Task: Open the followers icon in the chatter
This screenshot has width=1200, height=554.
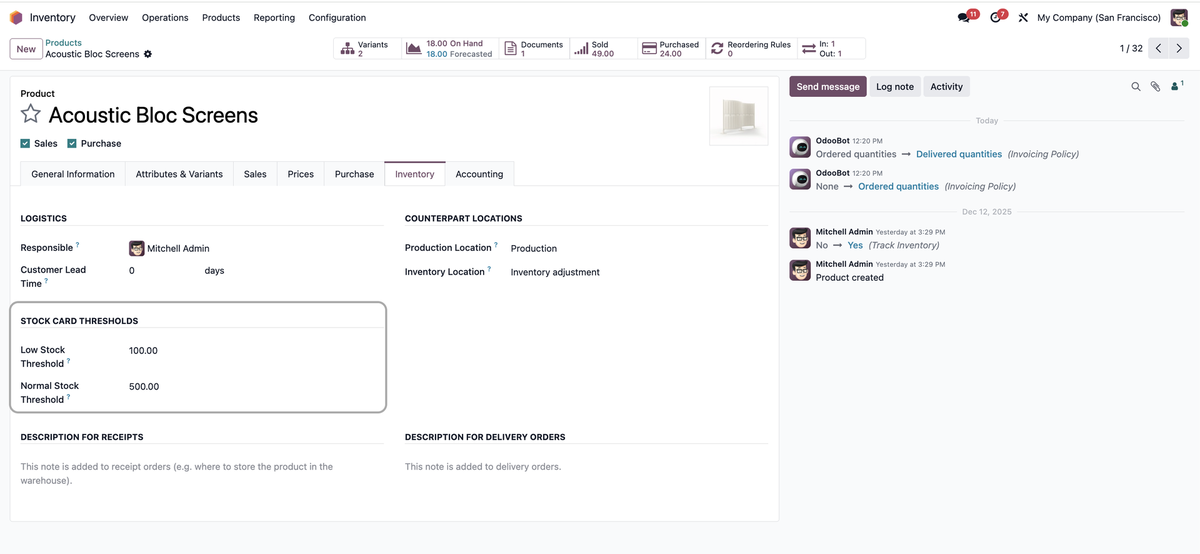Action: coord(1177,87)
